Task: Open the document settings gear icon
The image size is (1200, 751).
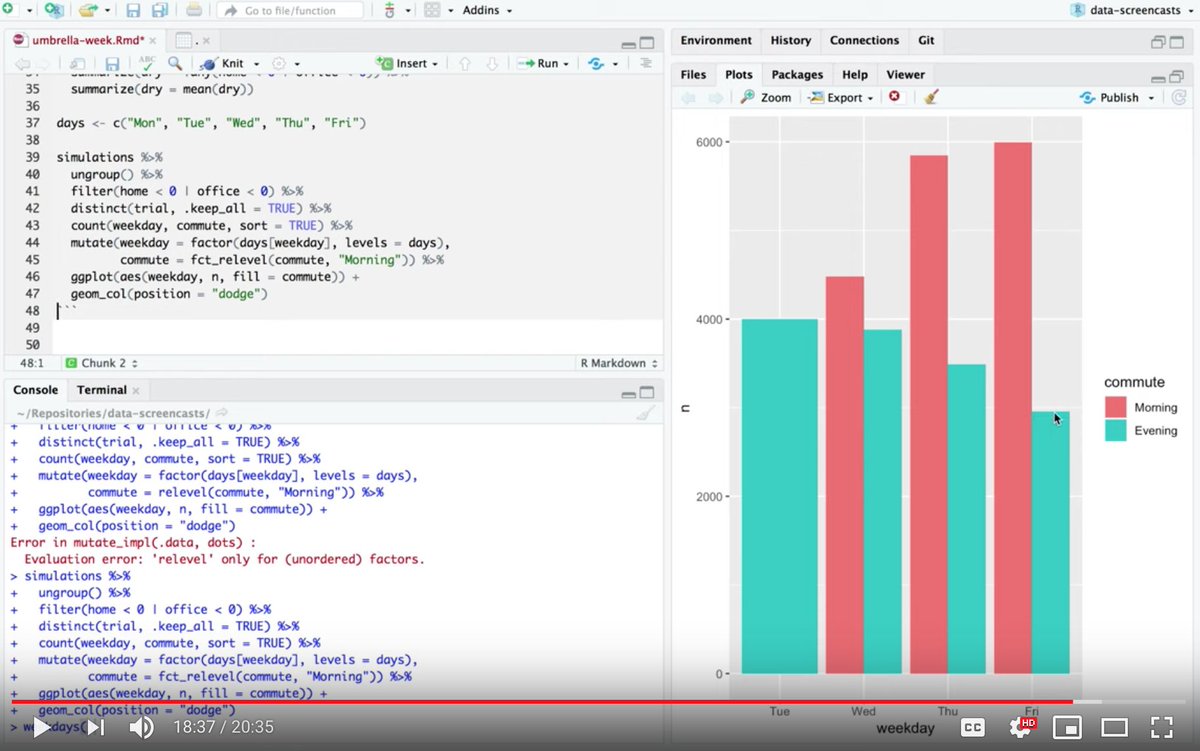Action: point(279,63)
